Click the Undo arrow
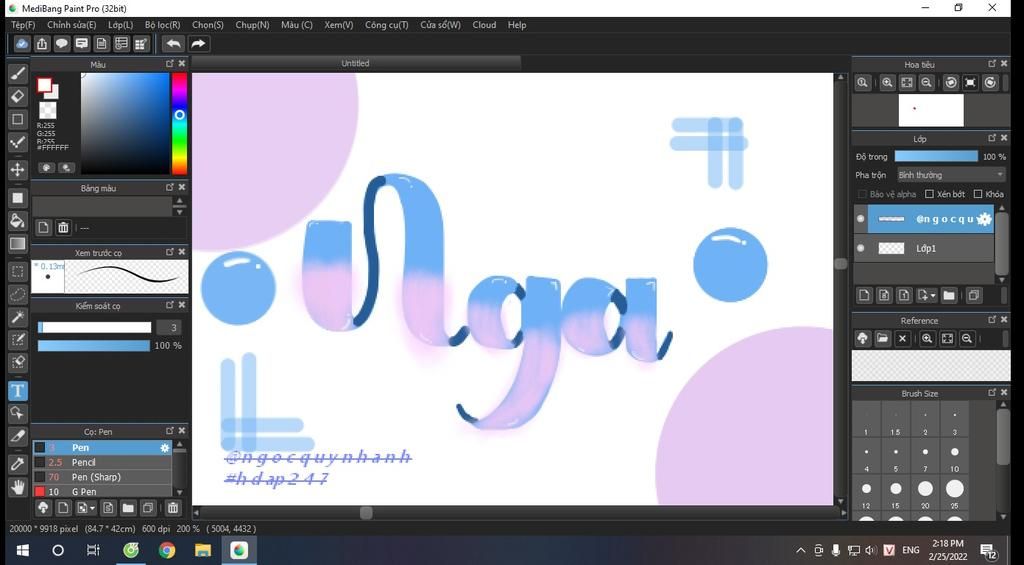1024x565 pixels. click(173, 44)
